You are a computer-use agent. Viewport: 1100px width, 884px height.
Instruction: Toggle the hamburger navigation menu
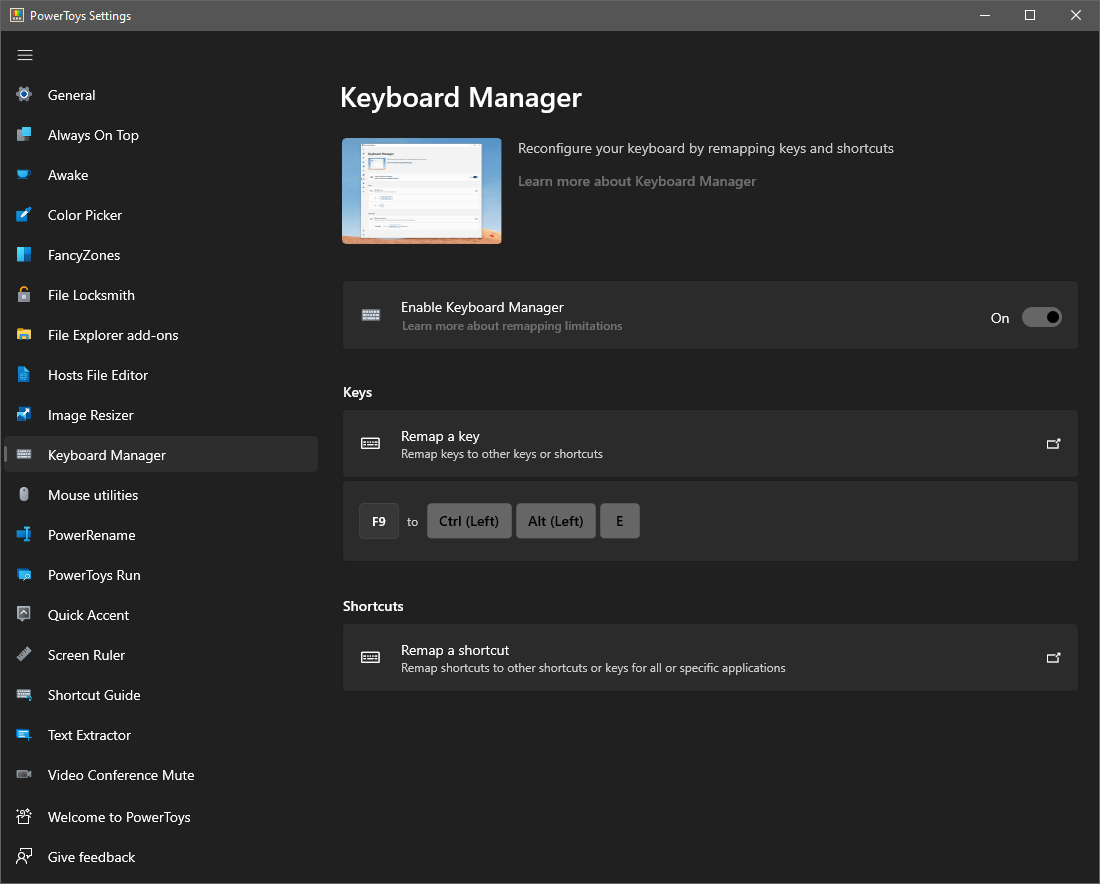point(25,55)
